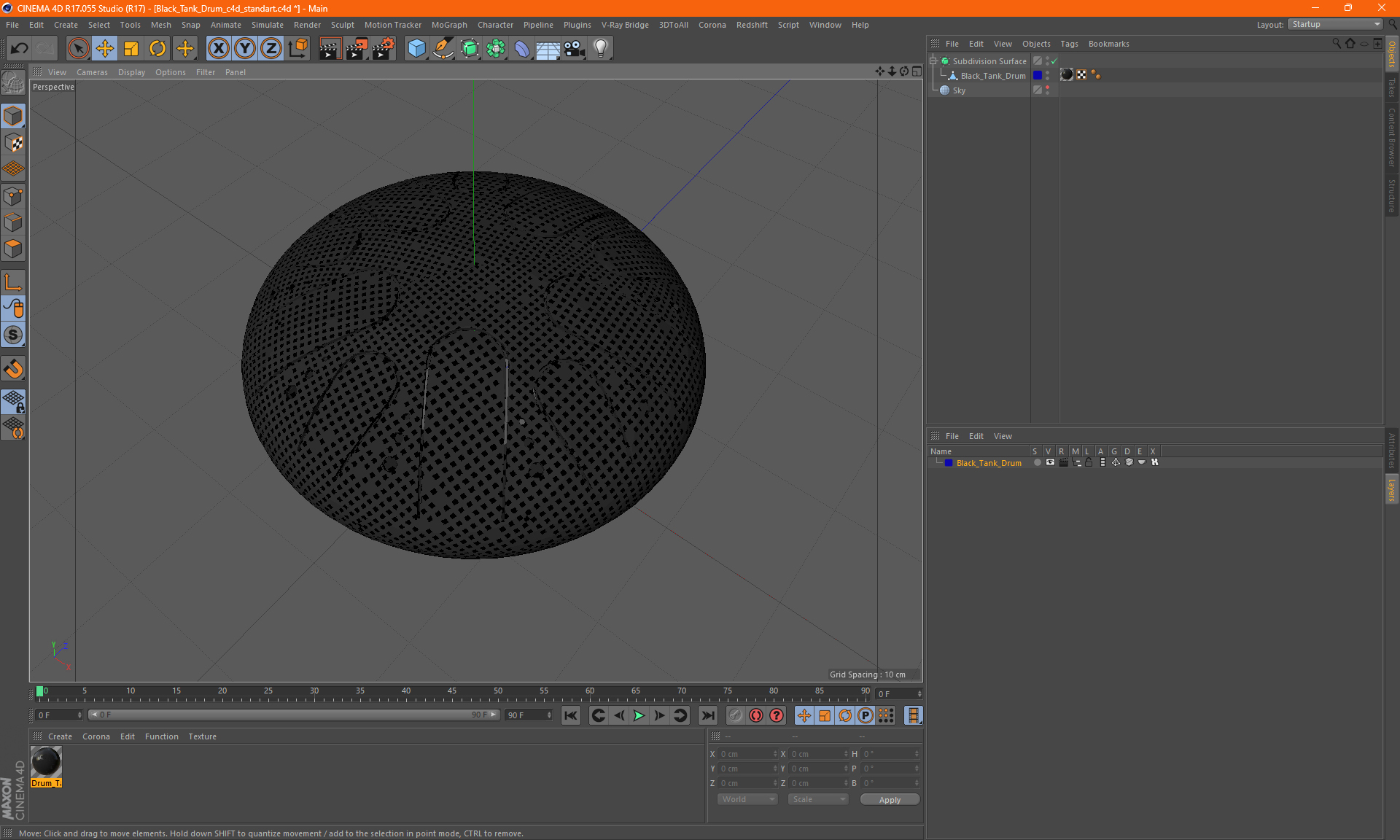
Task: Add a Camera object
Action: pos(574,49)
